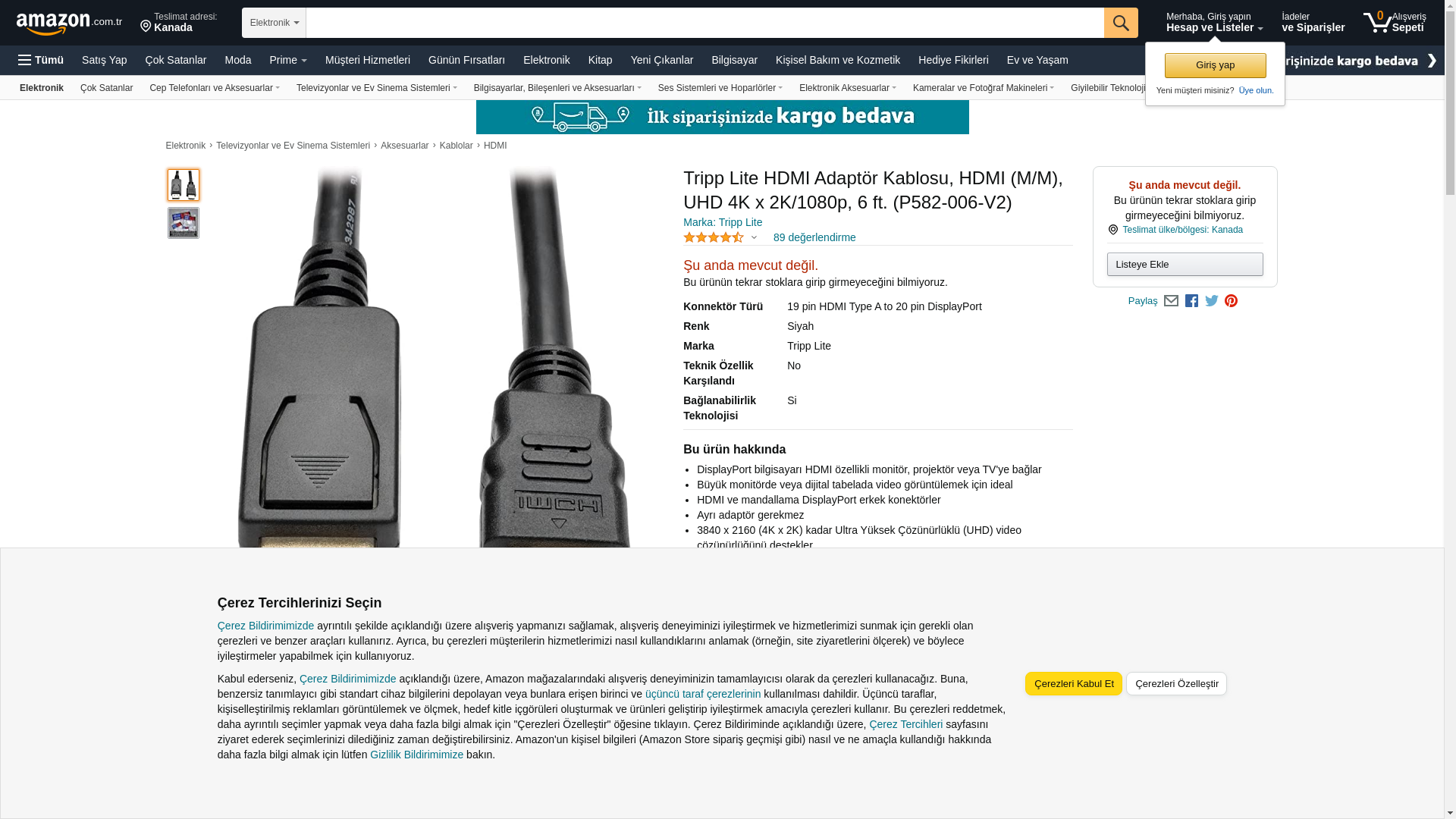
Task: Share product on Facebook icon
Action: pyautogui.click(x=1191, y=301)
